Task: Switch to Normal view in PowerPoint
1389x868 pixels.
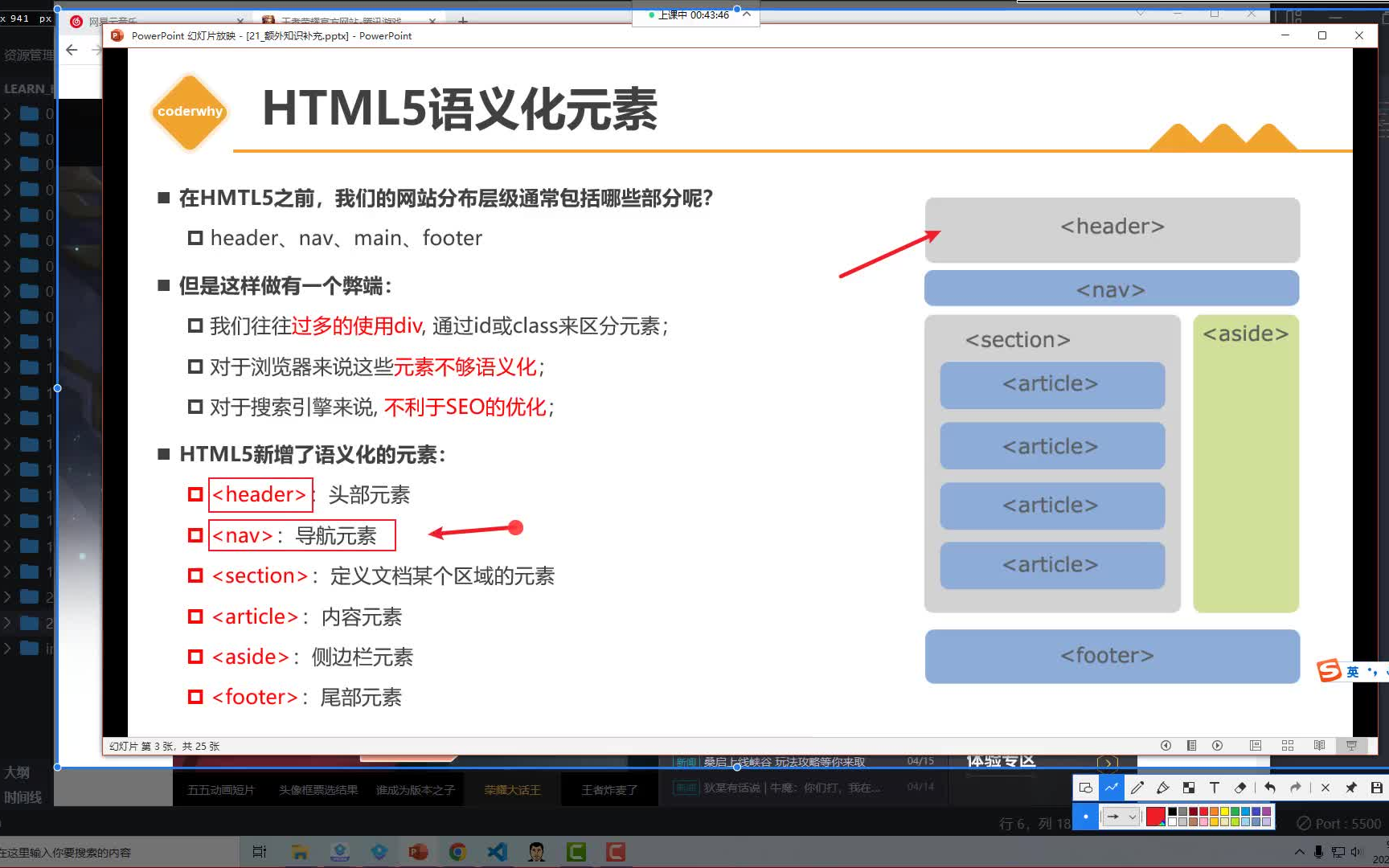Action: [1255, 746]
